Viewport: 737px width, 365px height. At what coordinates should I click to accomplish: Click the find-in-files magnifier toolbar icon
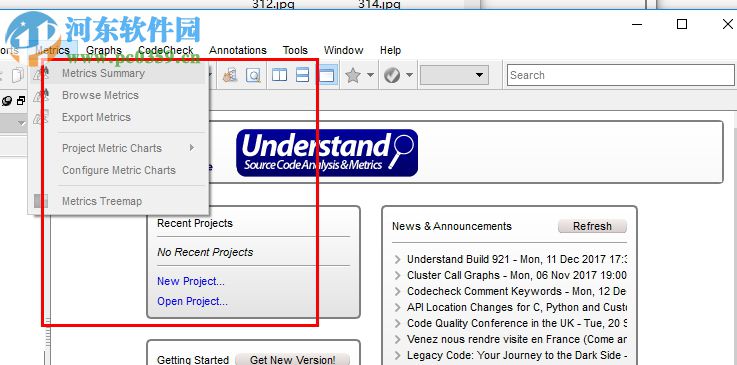tap(254, 75)
